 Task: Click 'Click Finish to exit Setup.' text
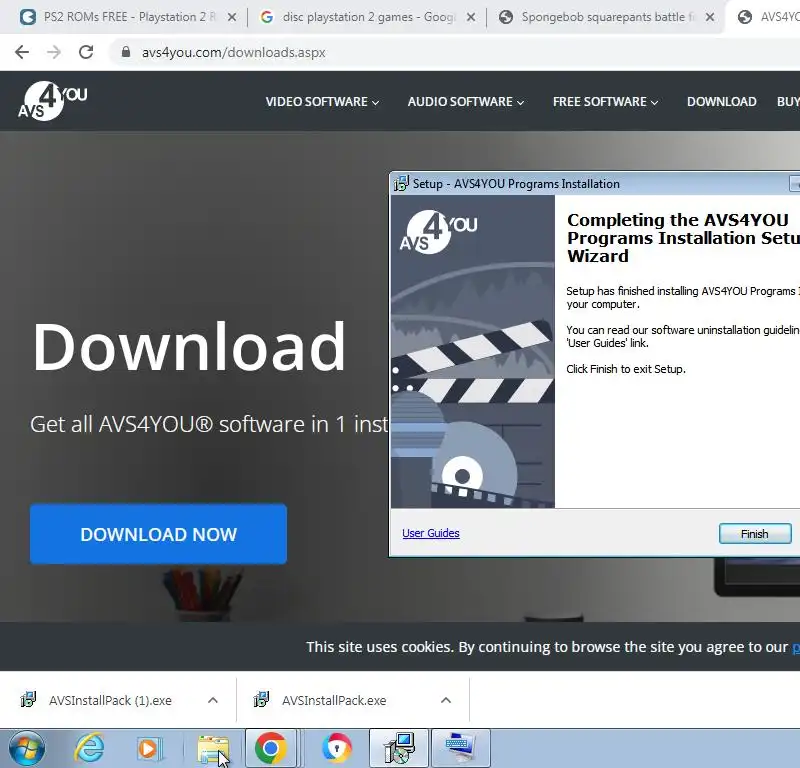tap(626, 369)
